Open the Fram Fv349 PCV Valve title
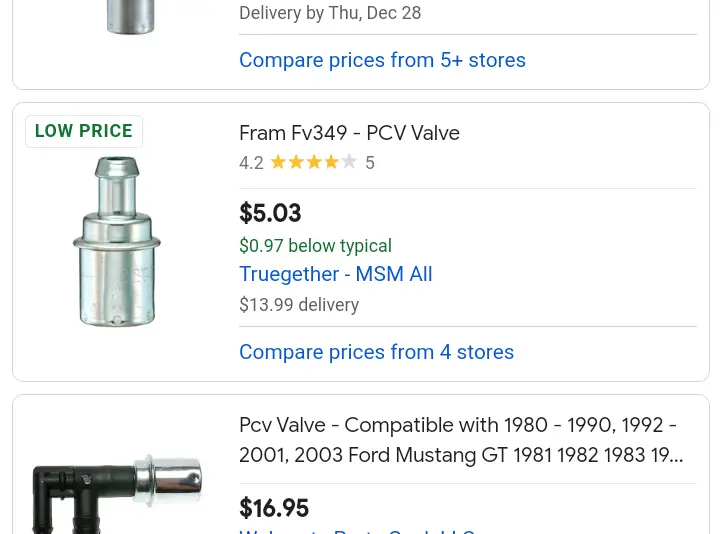The width and height of the screenshot is (720, 534). click(349, 133)
